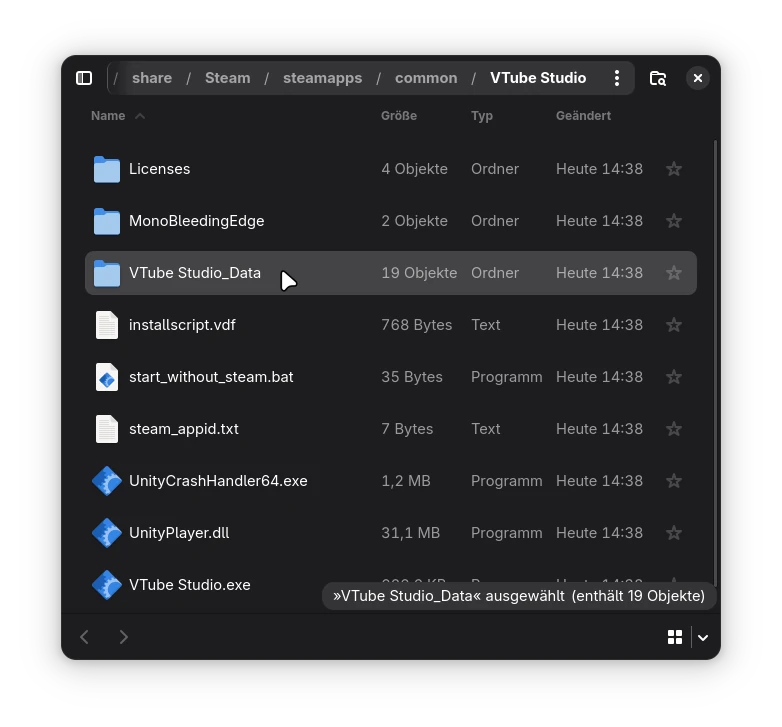Image resolution: width=782 pixels, height=727 pixels.
Task: Select the Licenses folder name
Action: 160,169
